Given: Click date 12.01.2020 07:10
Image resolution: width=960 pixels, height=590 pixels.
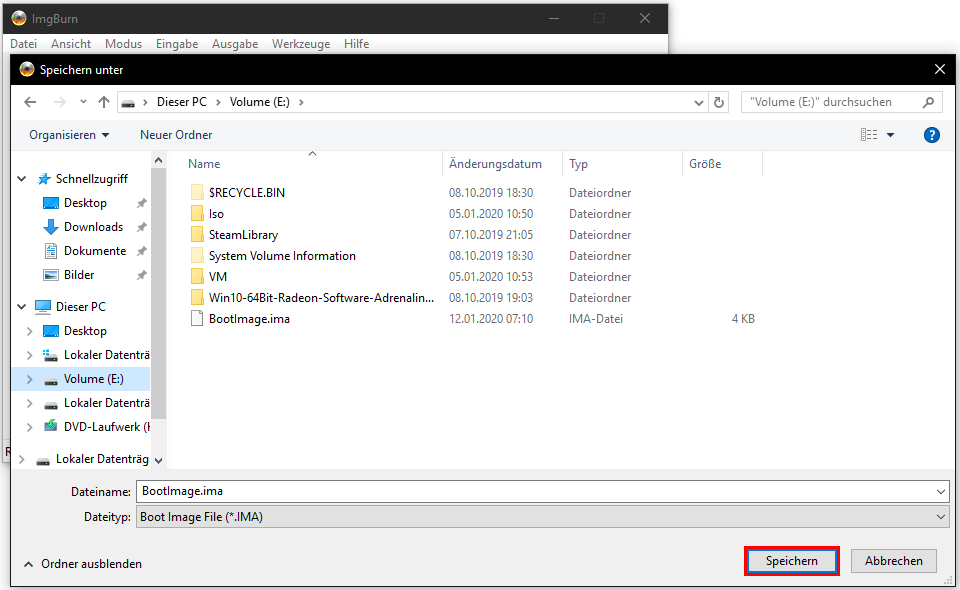Looking at the screenshot, I should [x=491, y=319].
